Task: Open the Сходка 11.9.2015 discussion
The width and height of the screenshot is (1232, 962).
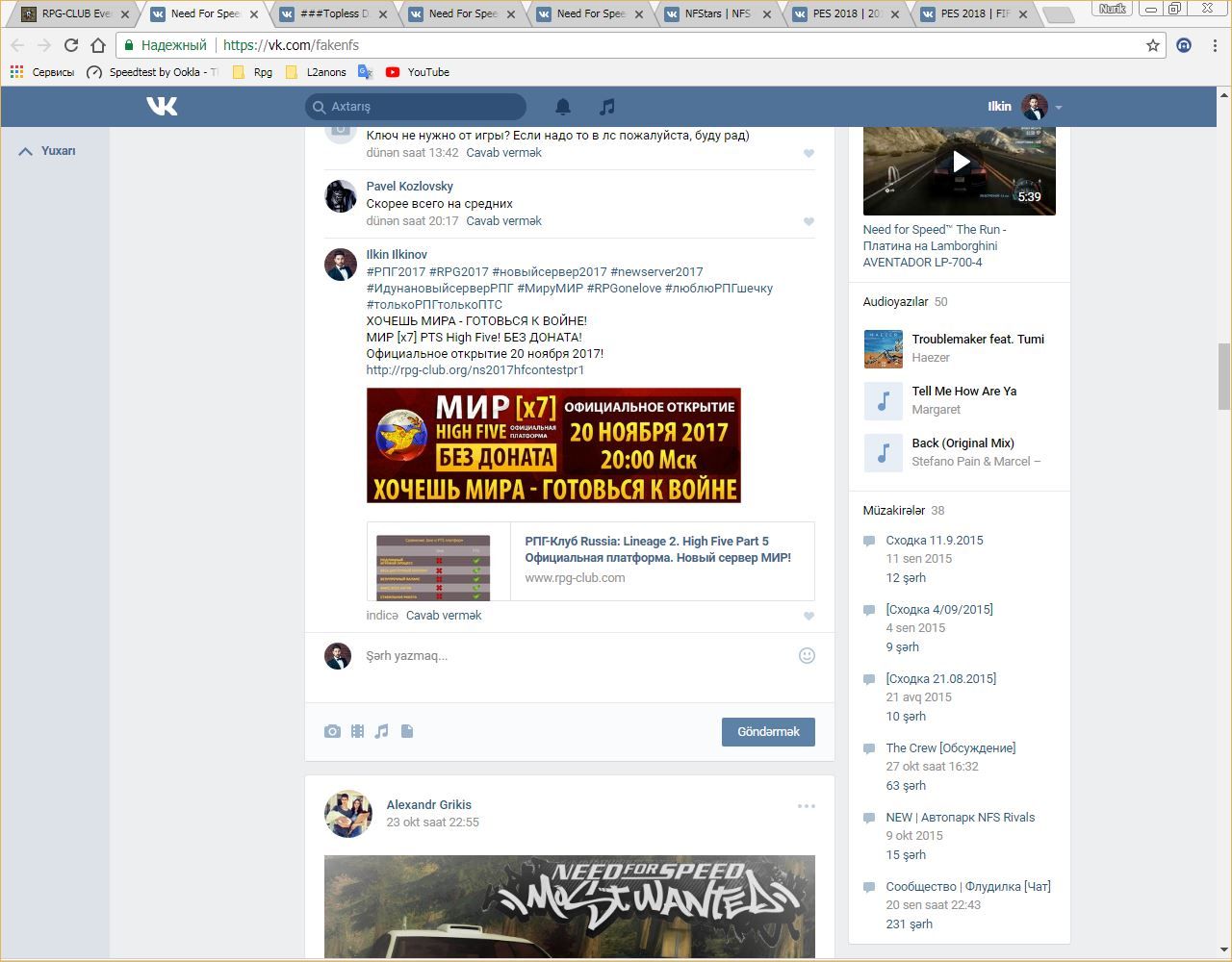Action: click(x=935, y=541)
